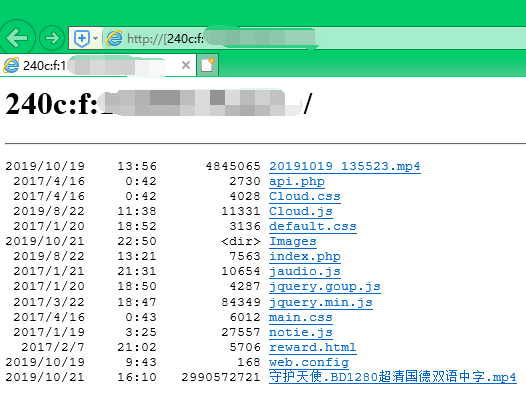Open the index.php link
The width and height of the screenshot is (526, 394).
(x=305, y=257)
